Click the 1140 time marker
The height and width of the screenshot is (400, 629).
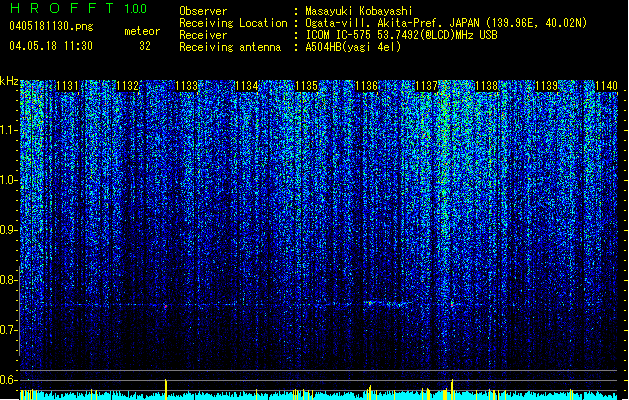[606, 85]
